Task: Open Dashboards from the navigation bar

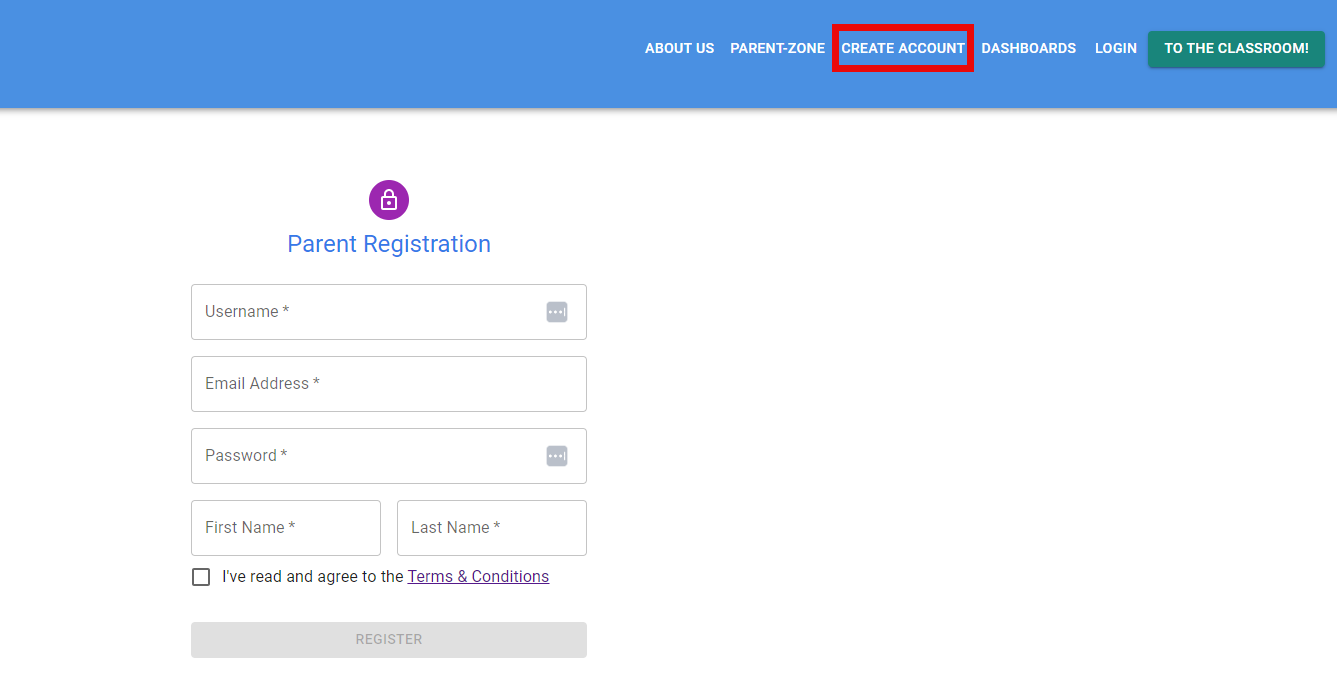Action: [1028, 48]
